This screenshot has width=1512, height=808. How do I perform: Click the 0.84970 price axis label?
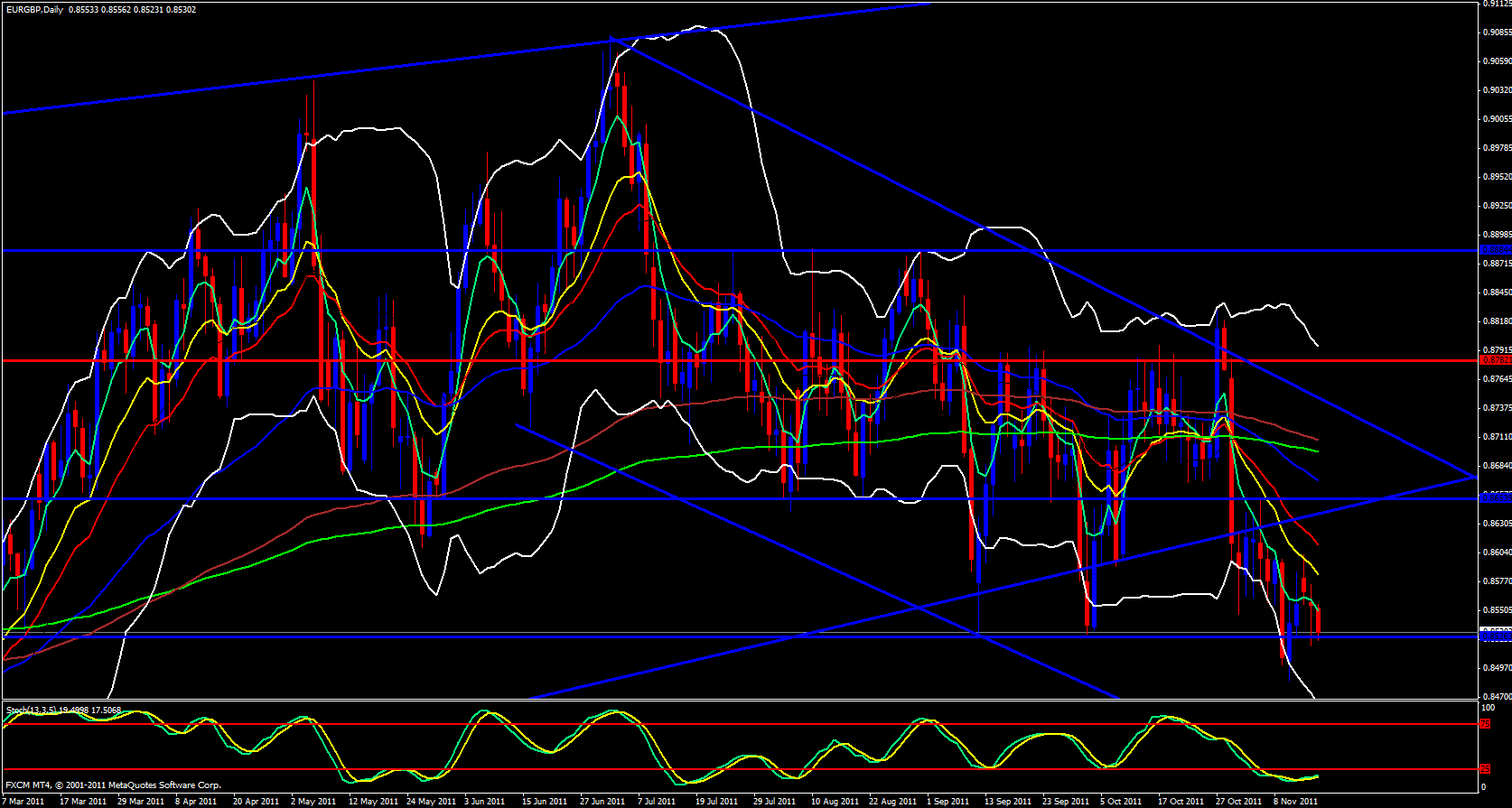click(x=1497, y=668)
